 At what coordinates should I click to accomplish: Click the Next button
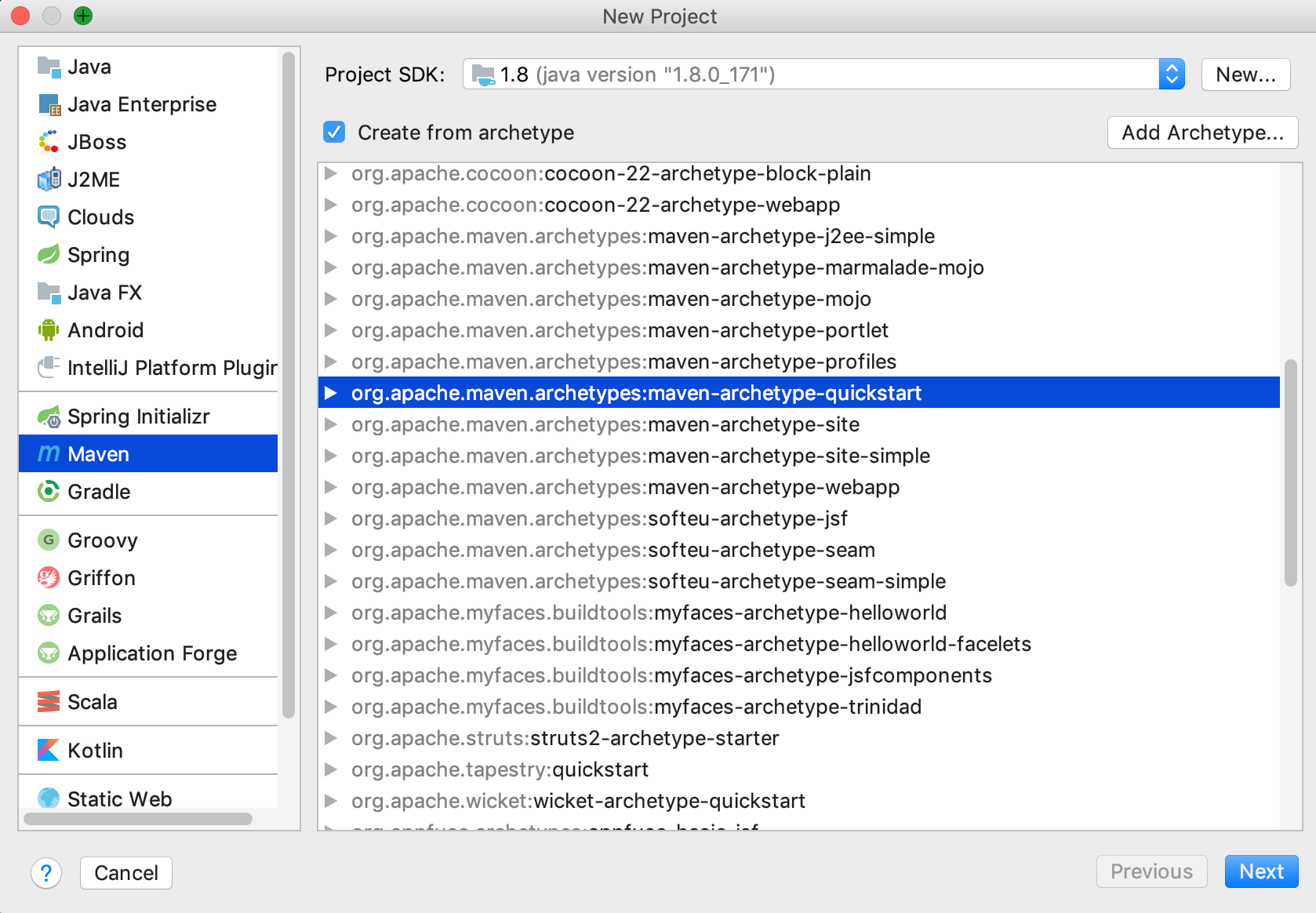coord(1261,871)
